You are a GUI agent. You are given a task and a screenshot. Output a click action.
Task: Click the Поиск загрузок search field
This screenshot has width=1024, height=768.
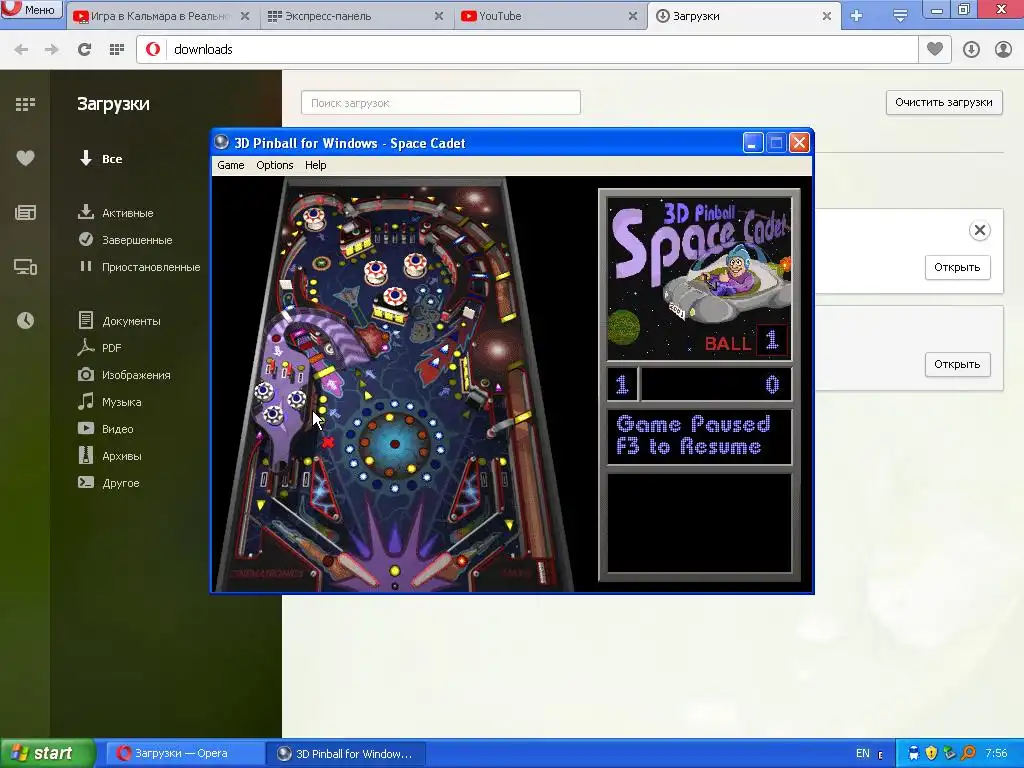click(x=441, y=103)
